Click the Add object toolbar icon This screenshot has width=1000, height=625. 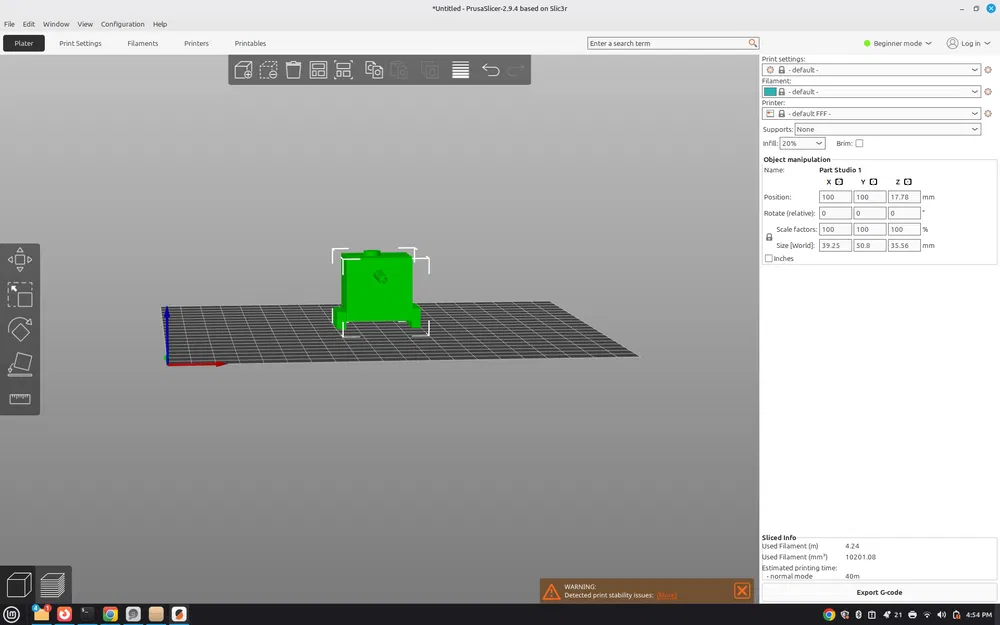tap(243, 70)
